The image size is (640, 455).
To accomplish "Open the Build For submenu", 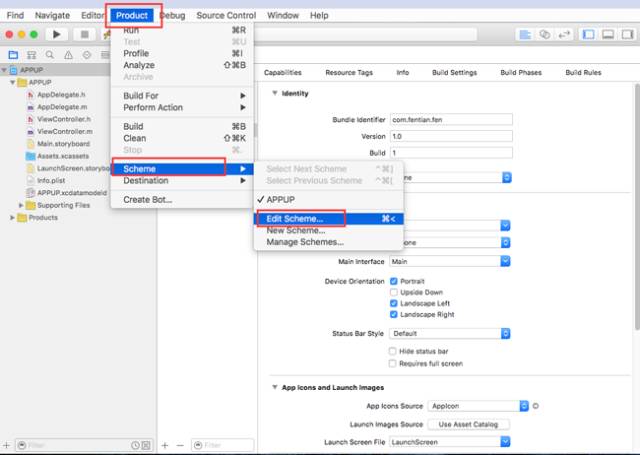I will 182,96.
